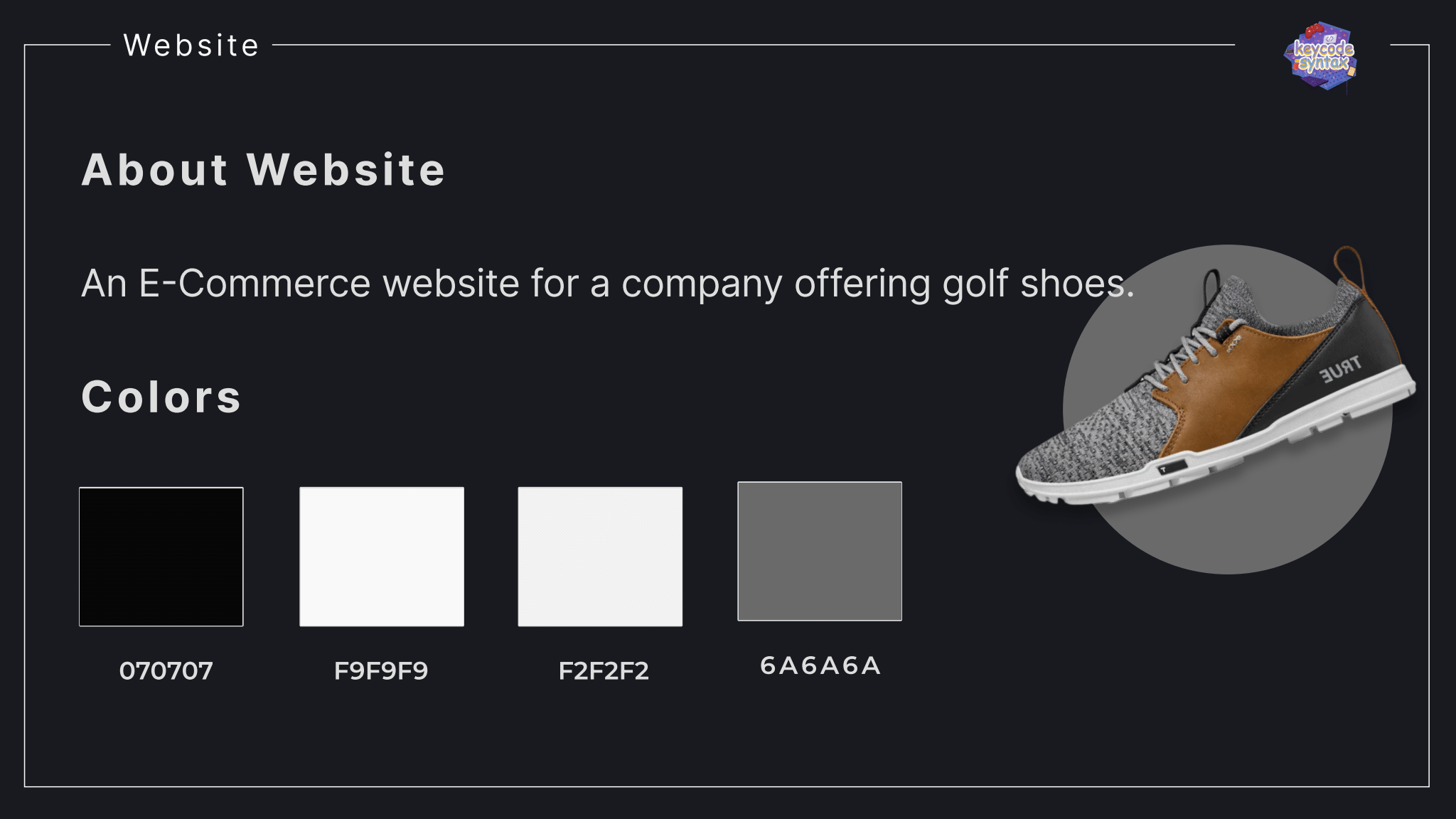Image resolution: width=1456 pixels, height=819 pixels.
Task: Click the TRUE logo on the shoe heel
Action: 1339,370
